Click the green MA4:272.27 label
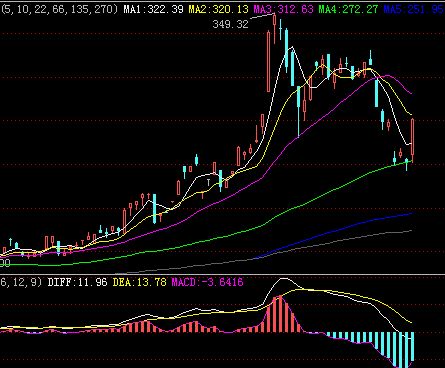445x368 pixels. pos(348,9)
